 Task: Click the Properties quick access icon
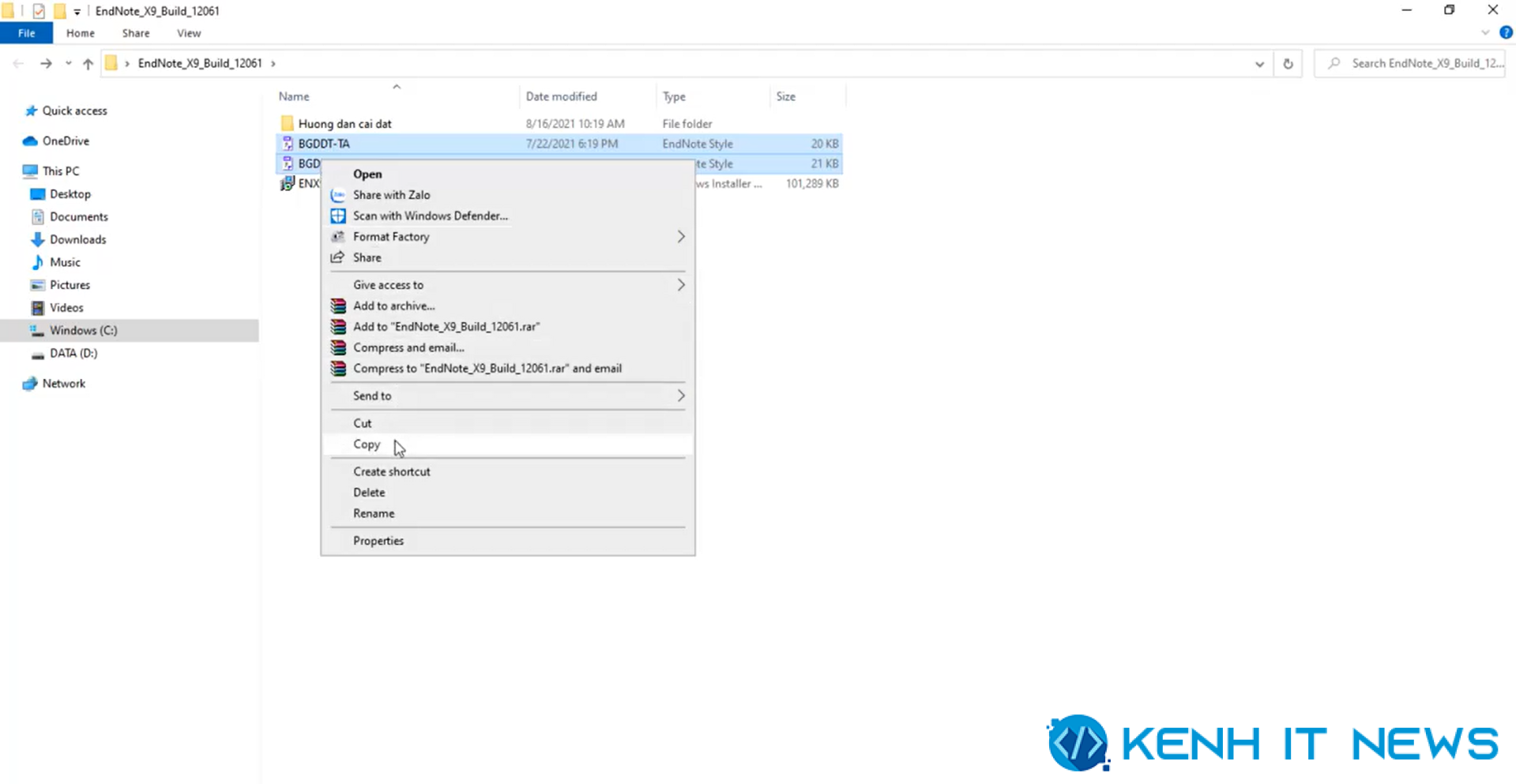39,11
